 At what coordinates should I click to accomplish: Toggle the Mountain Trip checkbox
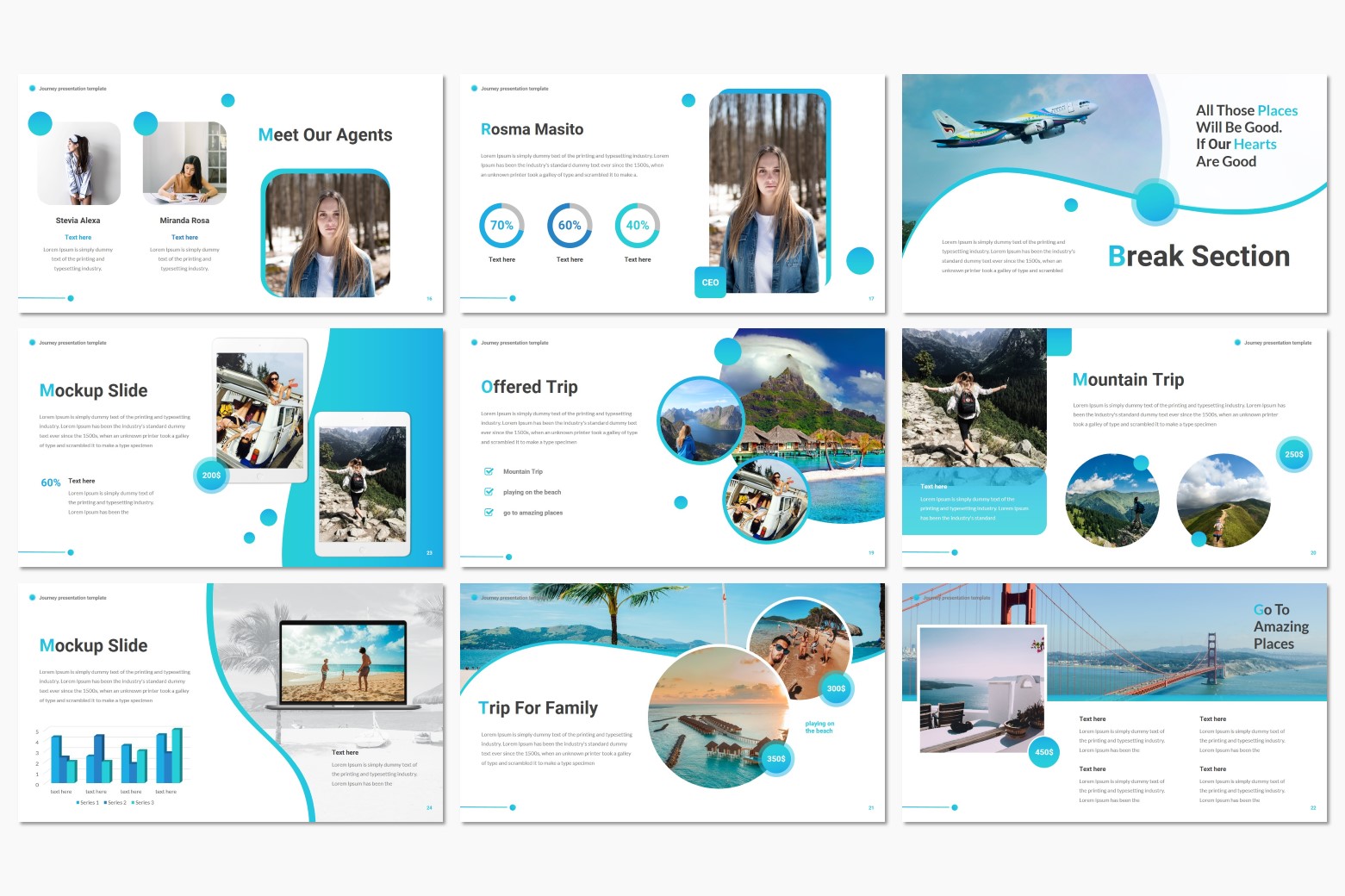[x=489, y=471]
